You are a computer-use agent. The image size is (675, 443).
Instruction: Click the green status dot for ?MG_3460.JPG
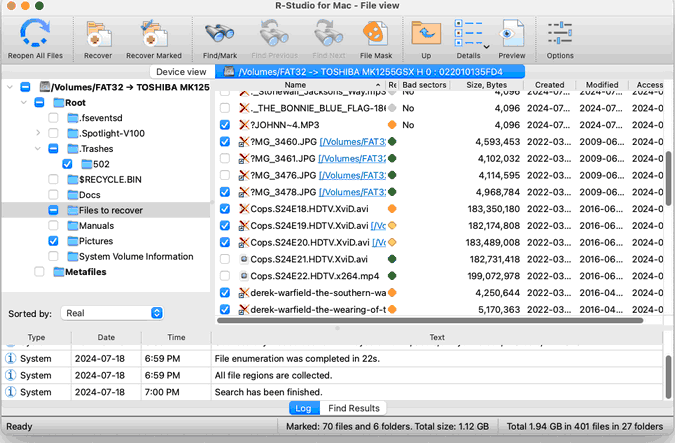coord(392,142)
